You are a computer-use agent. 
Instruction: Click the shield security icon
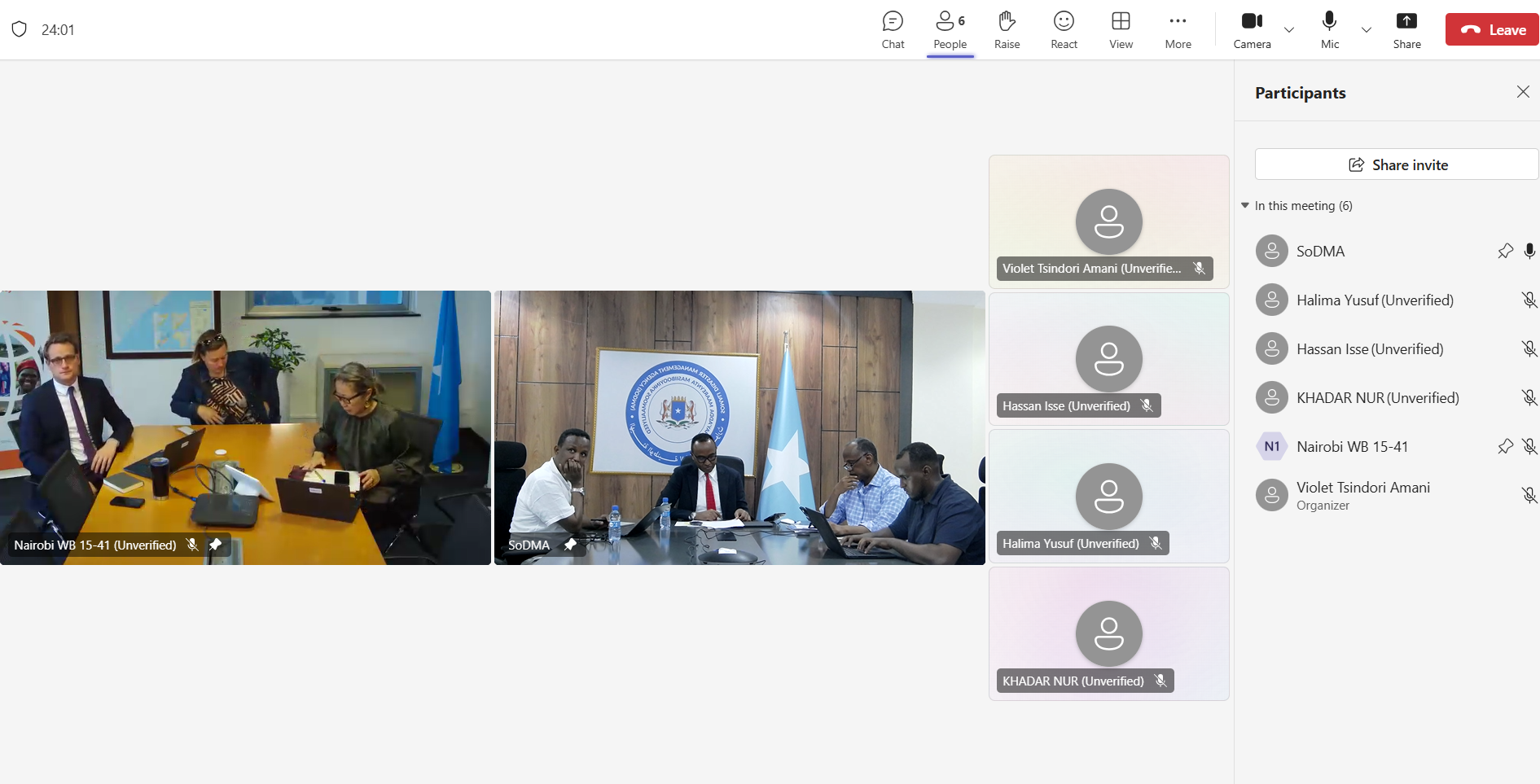(20, 29)
